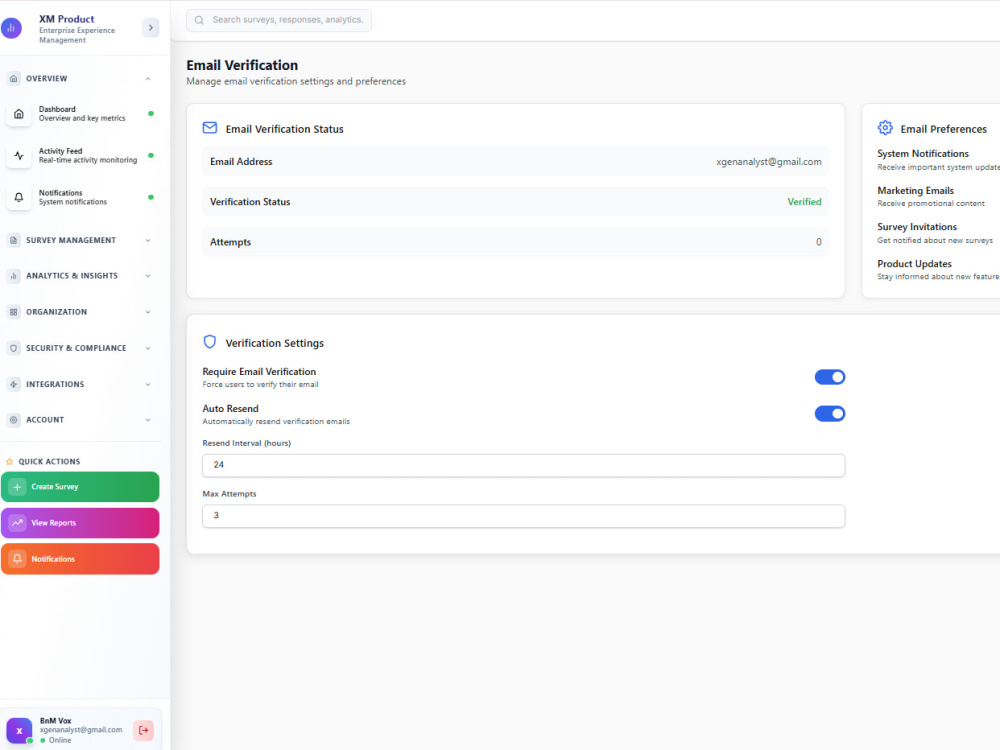Select the Security & Compliance menu header
The image size is (1000, 750).
click(81, 348)
